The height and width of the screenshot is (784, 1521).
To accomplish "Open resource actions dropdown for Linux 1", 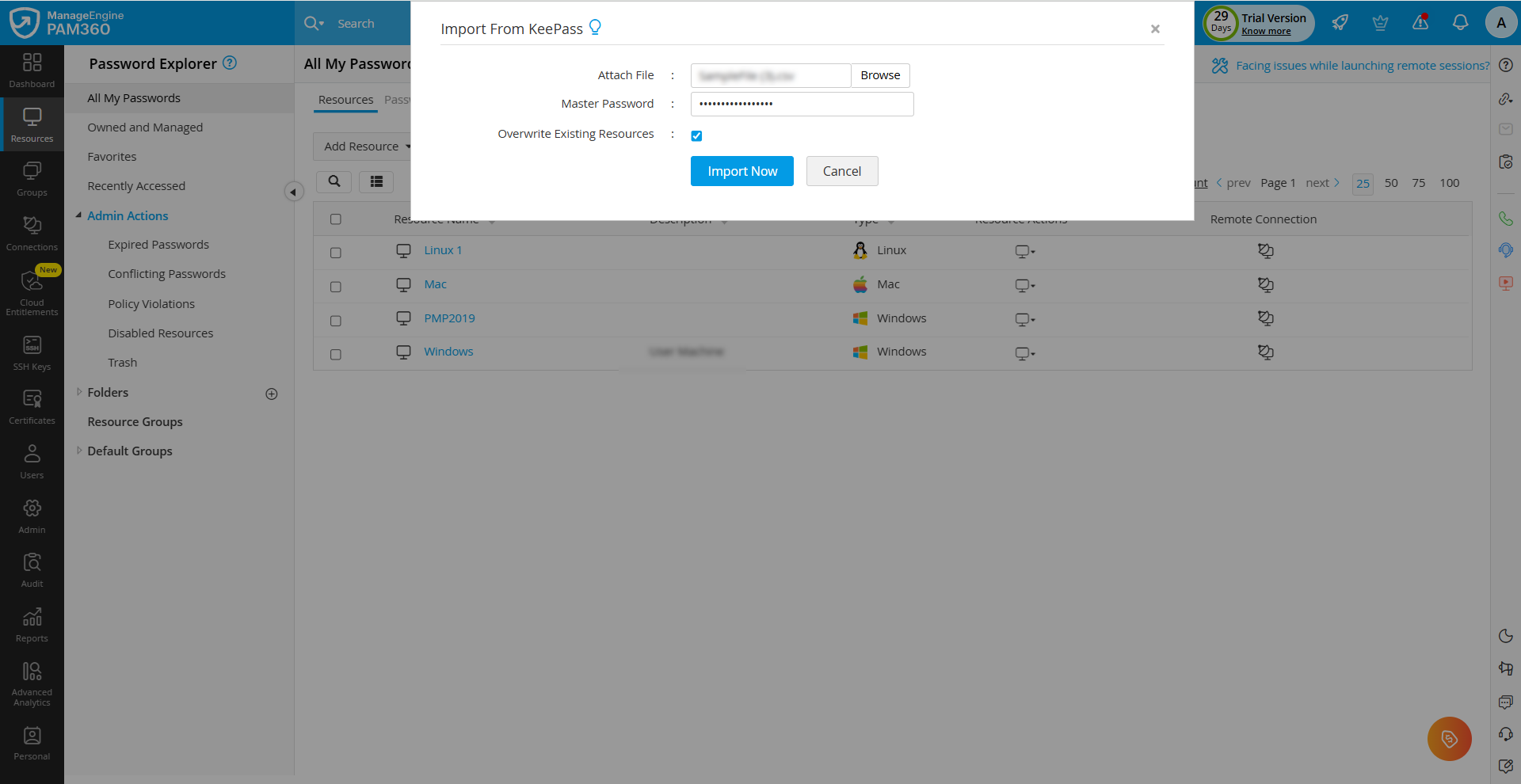I will click(x=1025, y=251).
